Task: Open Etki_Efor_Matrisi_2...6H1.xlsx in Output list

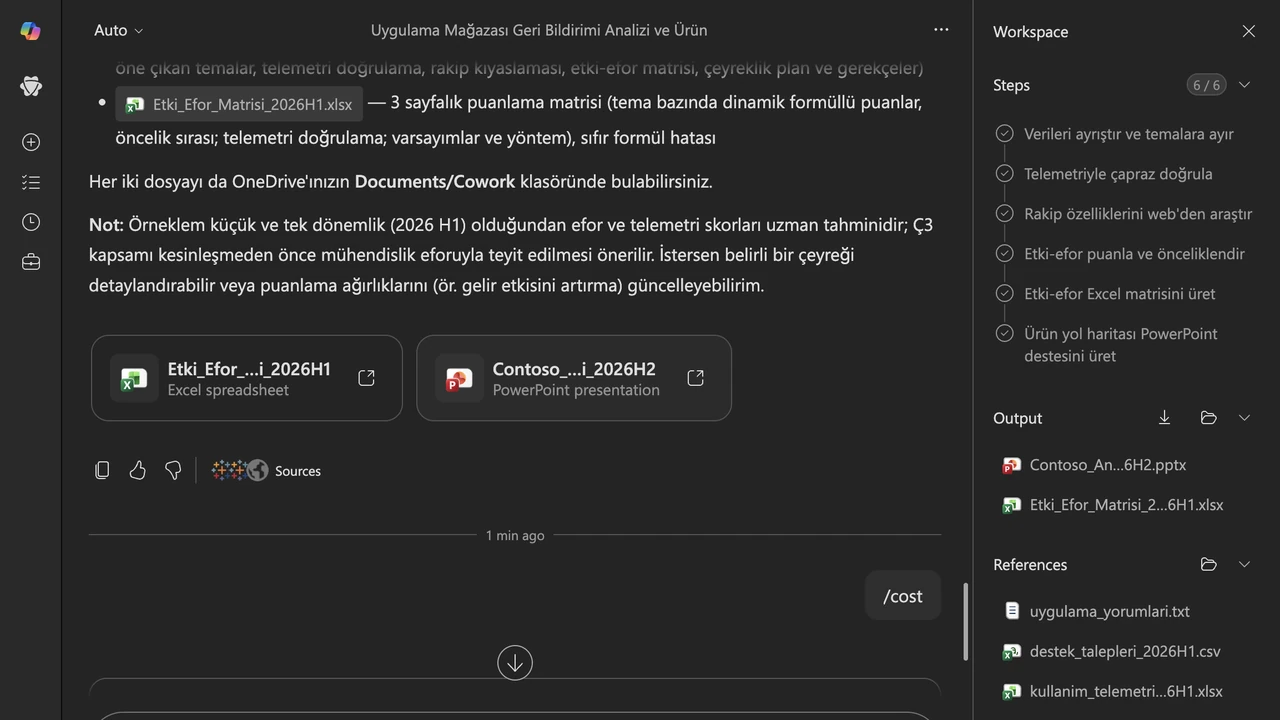Action: pos(1126,505)
